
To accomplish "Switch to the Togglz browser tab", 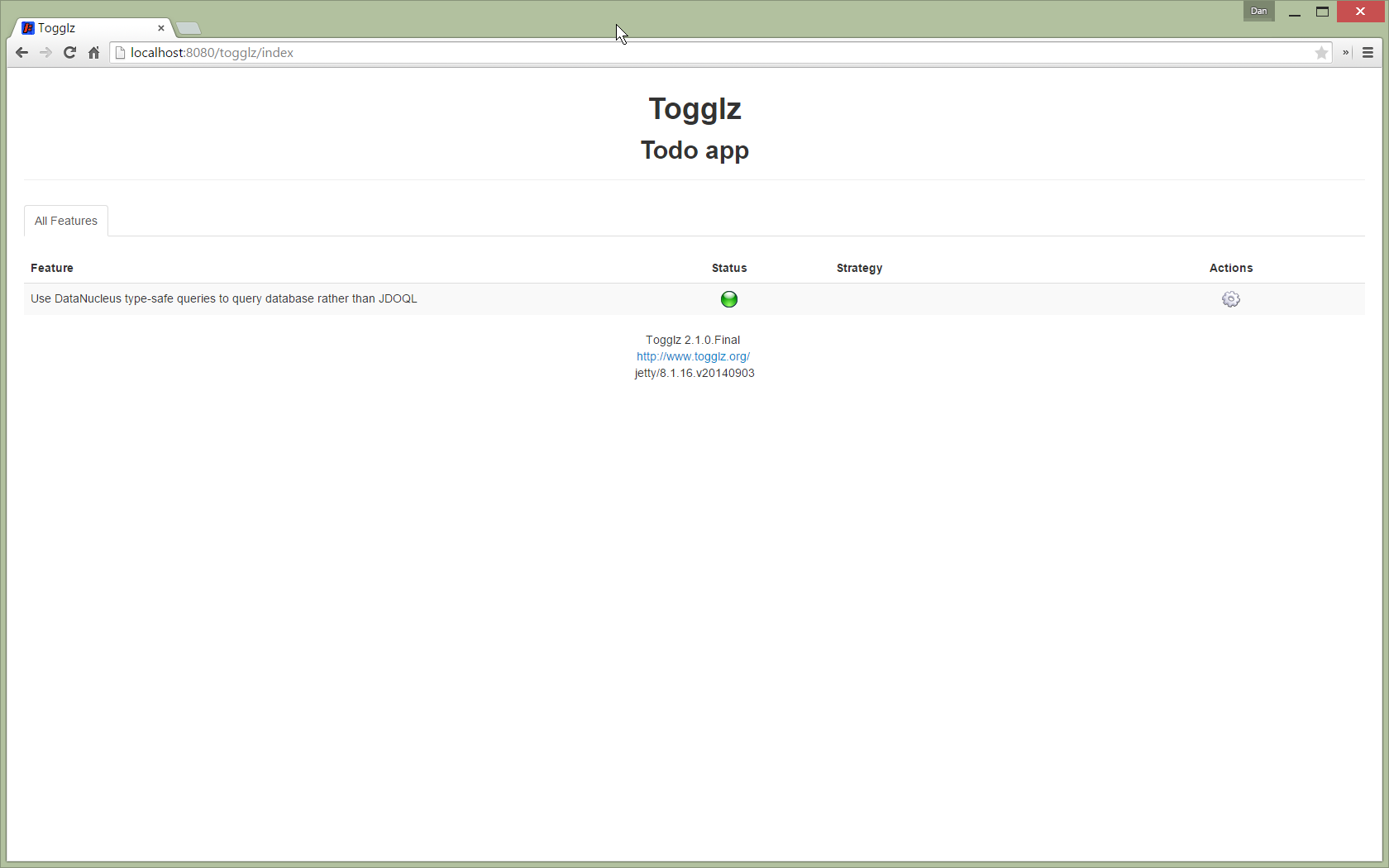I will pyautogui.click(x=91, y=28).
